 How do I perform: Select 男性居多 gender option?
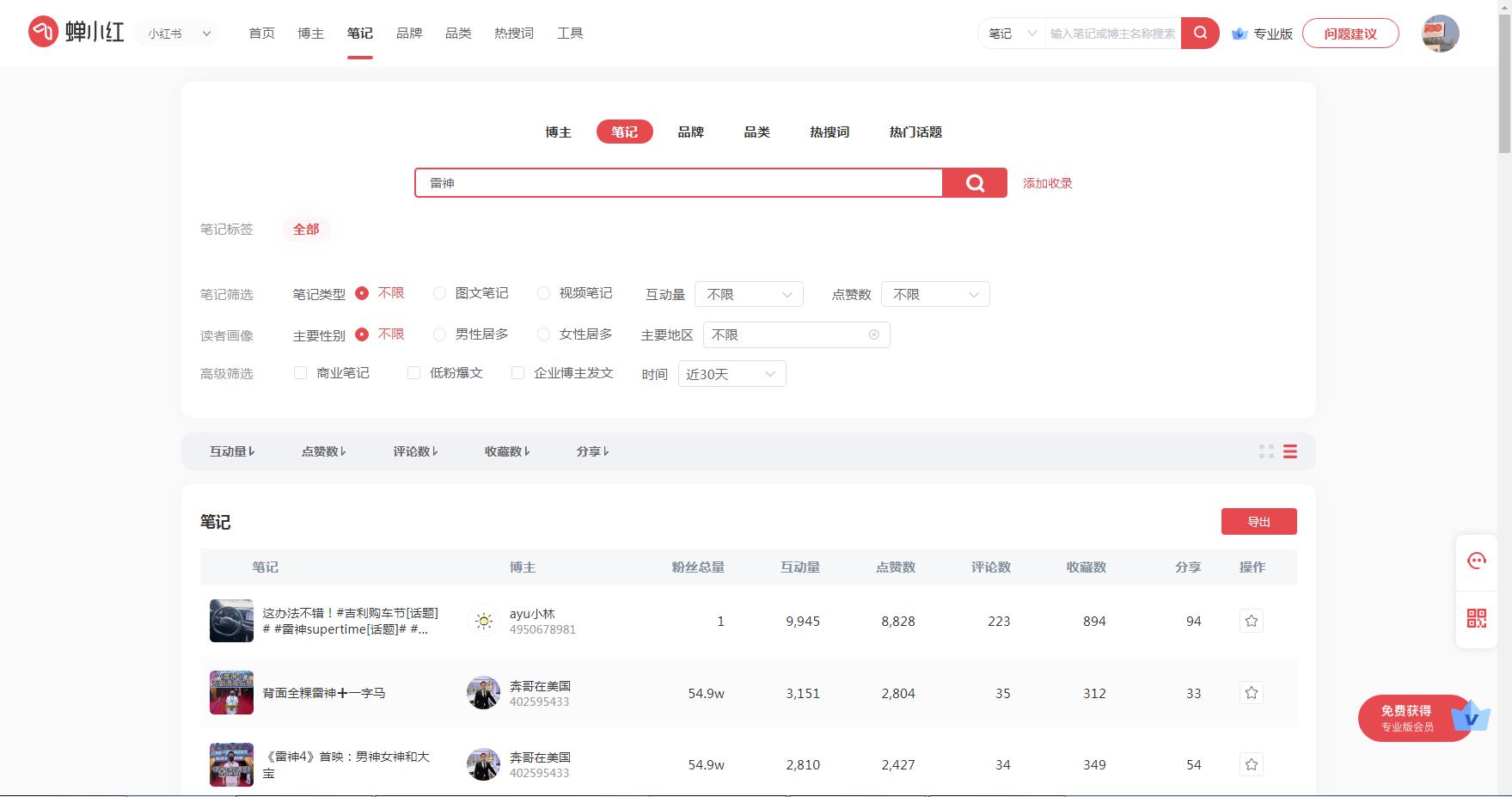[470, 334]
